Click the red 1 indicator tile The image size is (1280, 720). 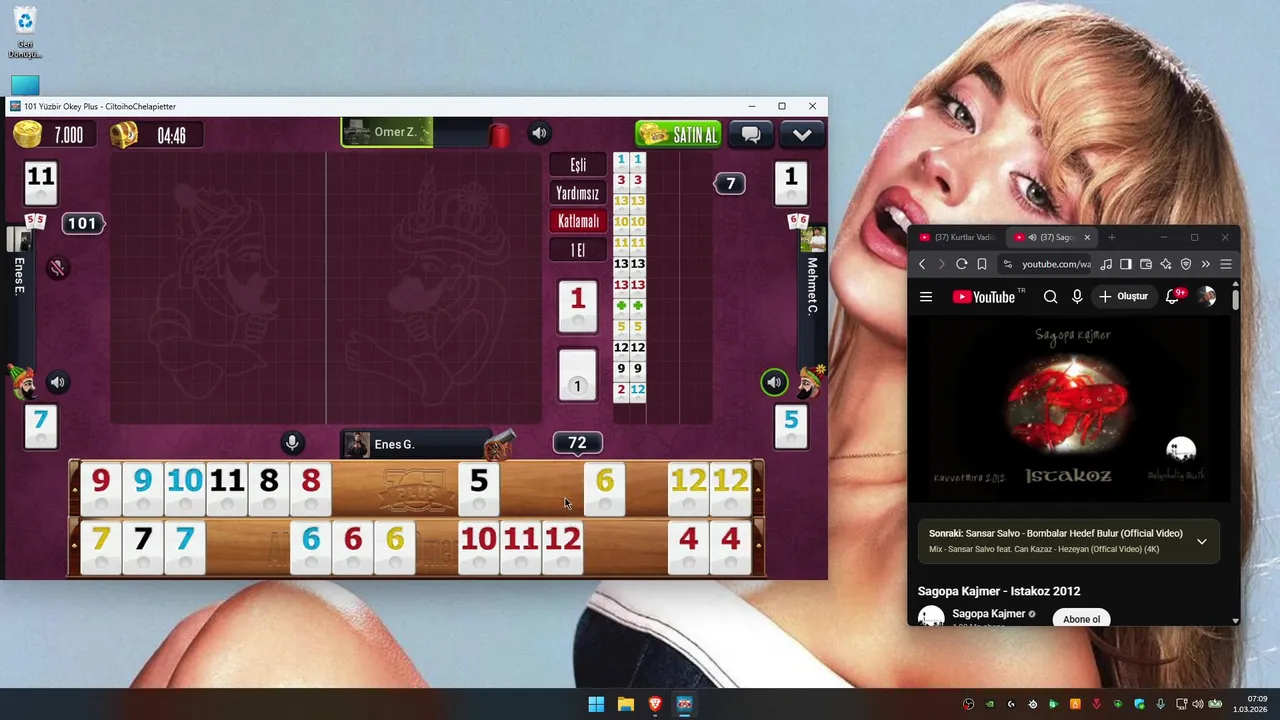coord(577,306)
